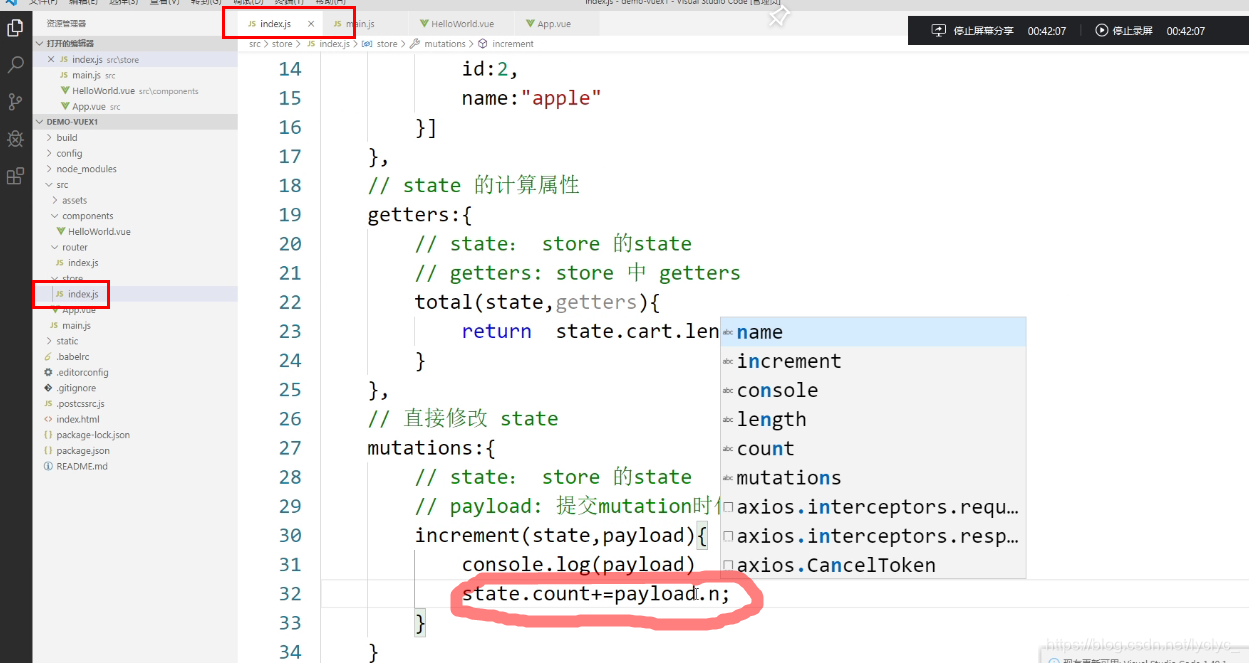Collapse the router folder
The height and width of the screenshot is (663, 1249).
[75, 247]
